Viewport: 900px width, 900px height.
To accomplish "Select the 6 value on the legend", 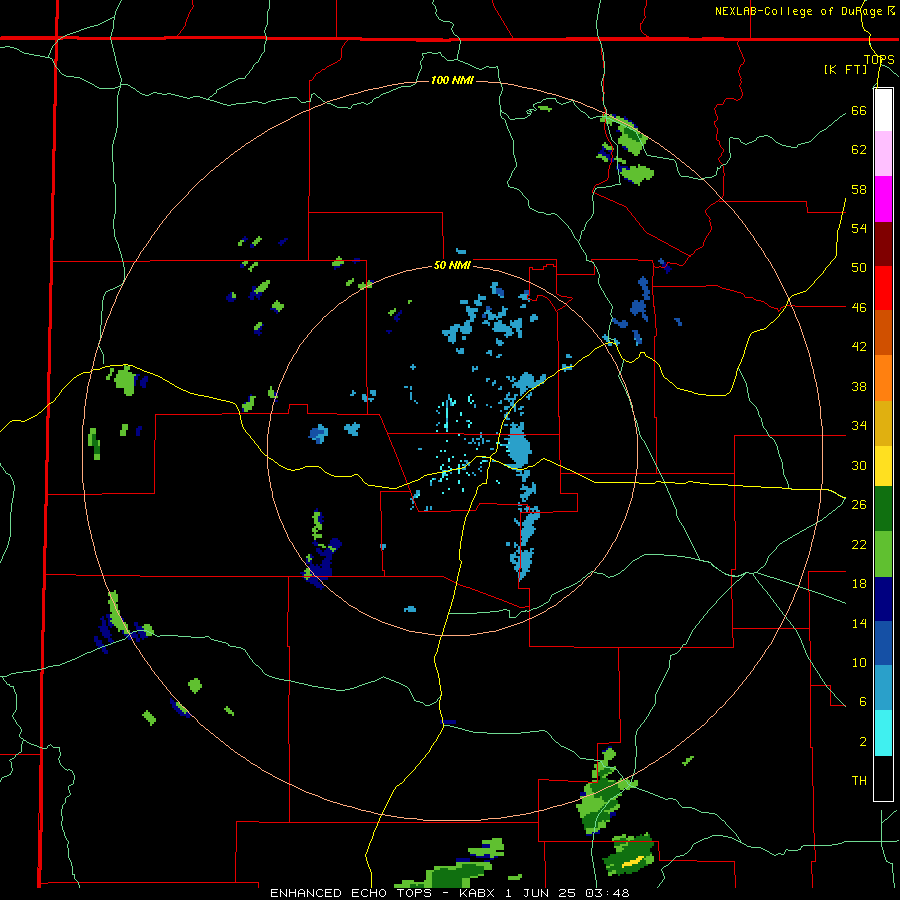I will click(862, 702).
